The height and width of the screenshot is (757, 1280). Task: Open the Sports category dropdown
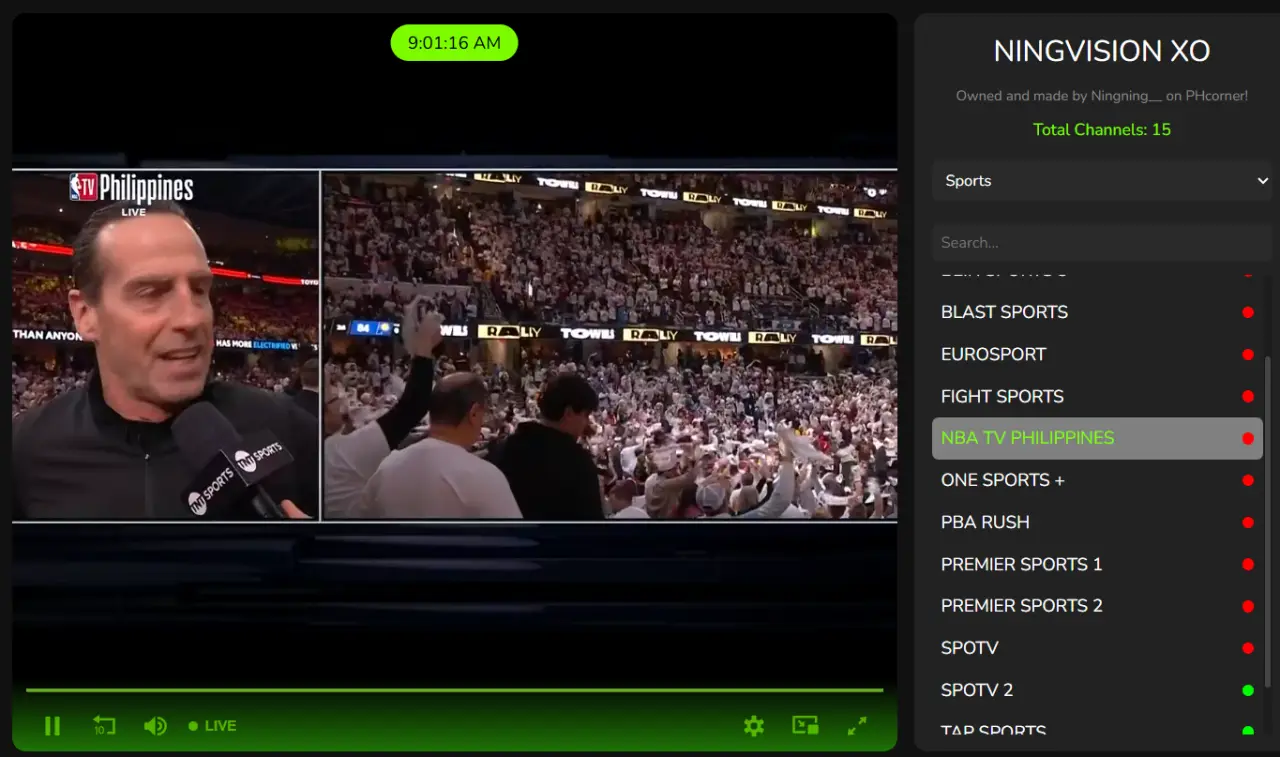(x=1102, y=181)
